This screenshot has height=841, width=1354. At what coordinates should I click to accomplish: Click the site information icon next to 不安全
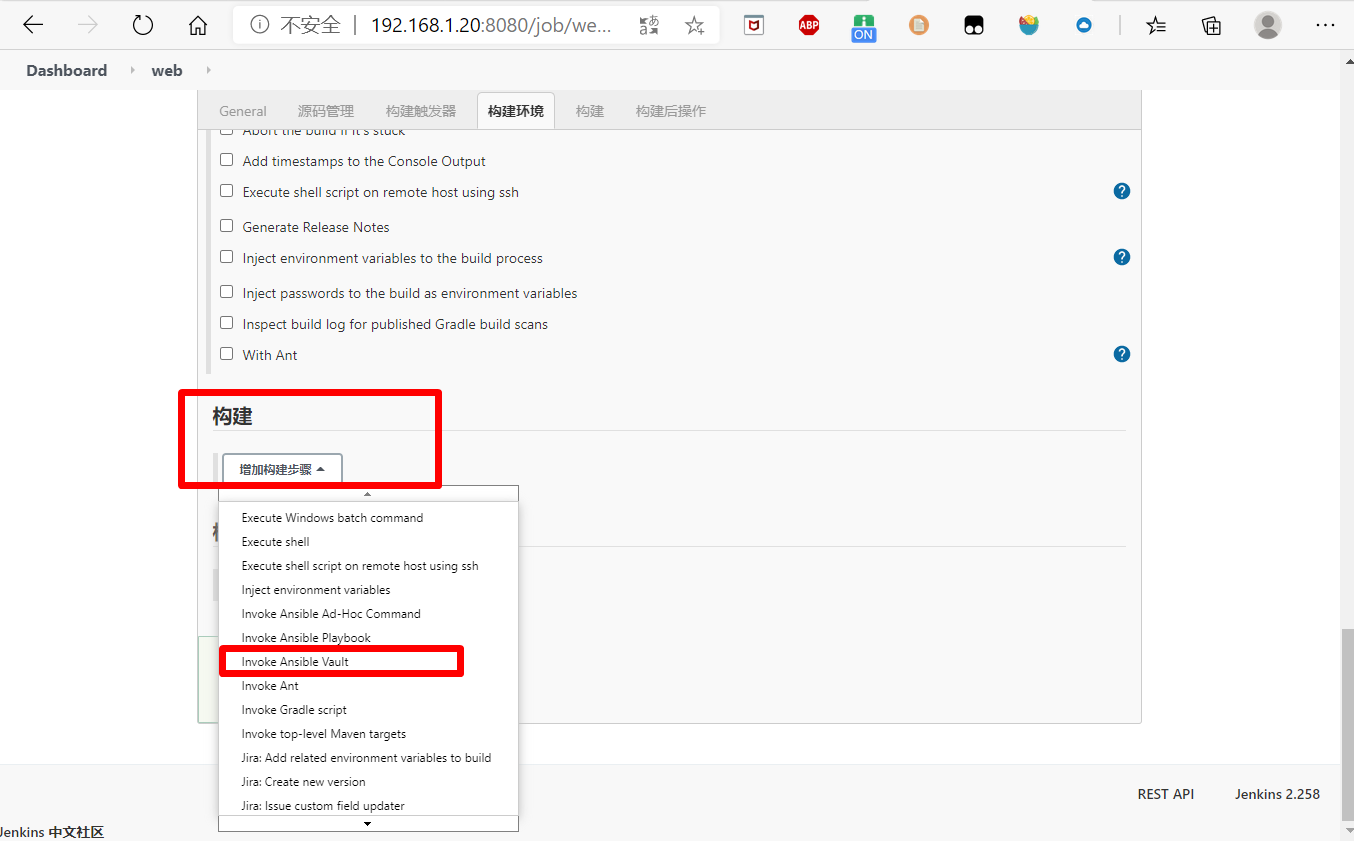pos(260,26)
